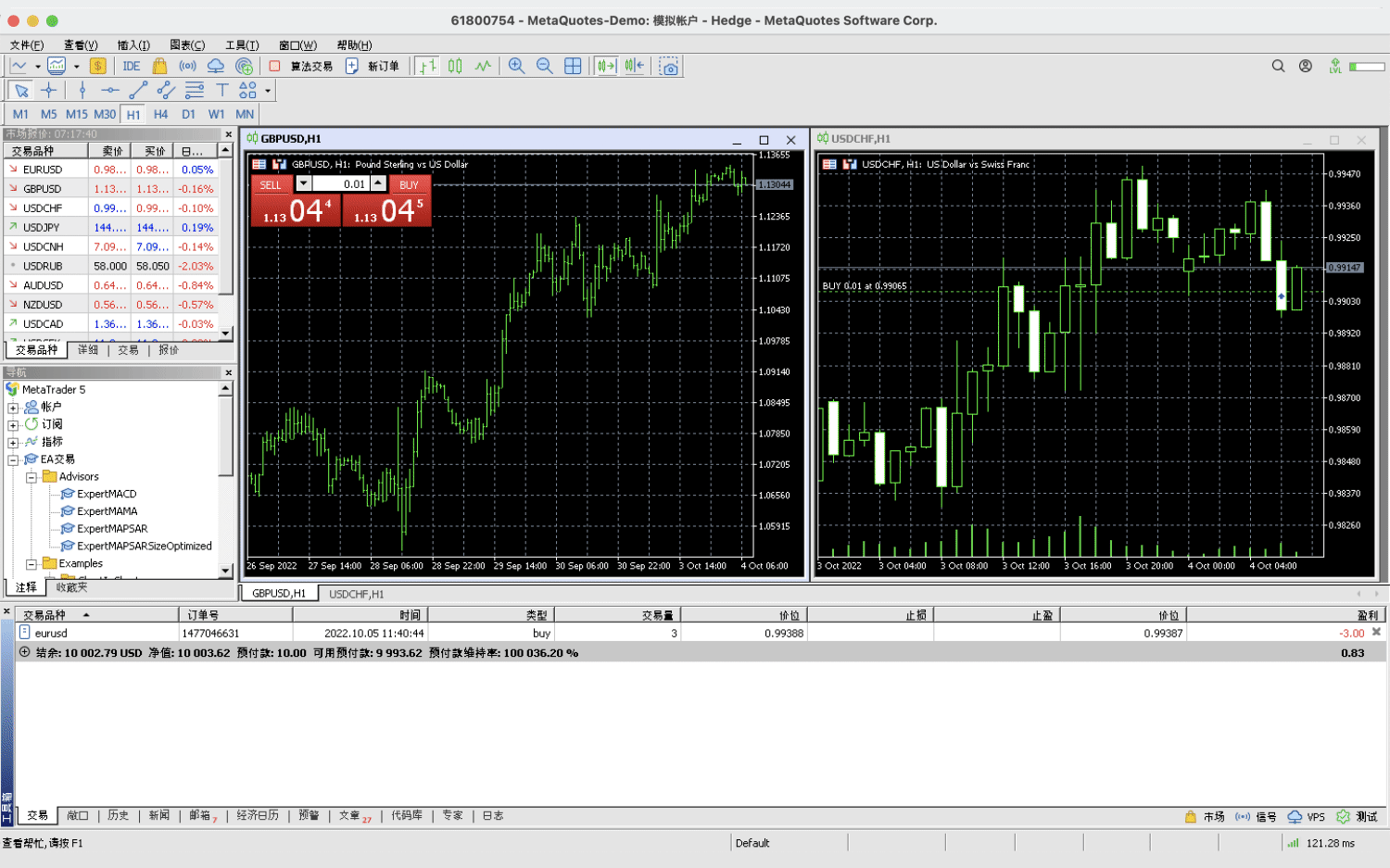This screenshot has height=868, width=1390.
Task: Open the shapes tool dropdown arrow
Action: 268,91
